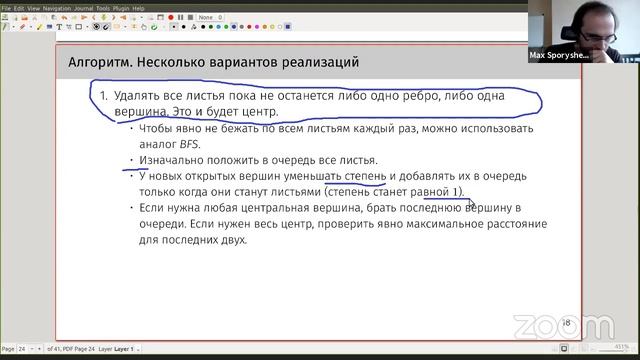
Task: Click the green refresh-shaped tool icon
Action: 154,27
